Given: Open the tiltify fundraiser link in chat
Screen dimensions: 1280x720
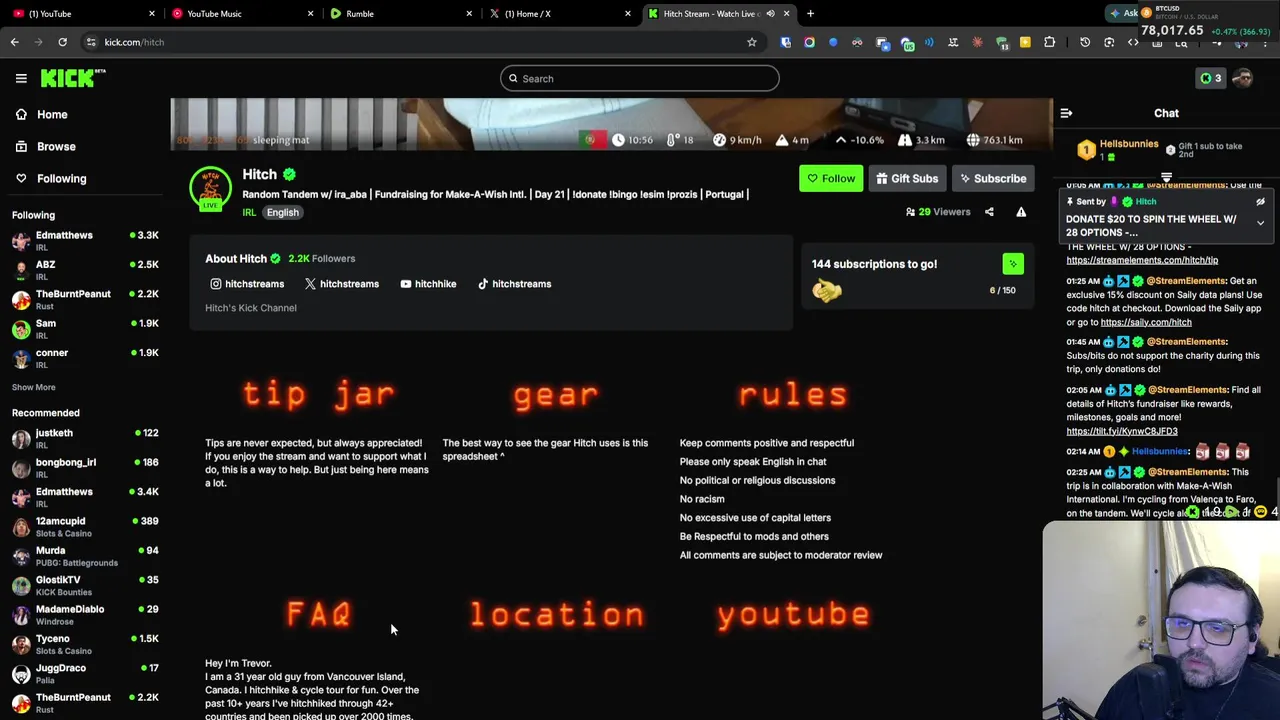Looking at the screenshot, I should coord(1122,431).
